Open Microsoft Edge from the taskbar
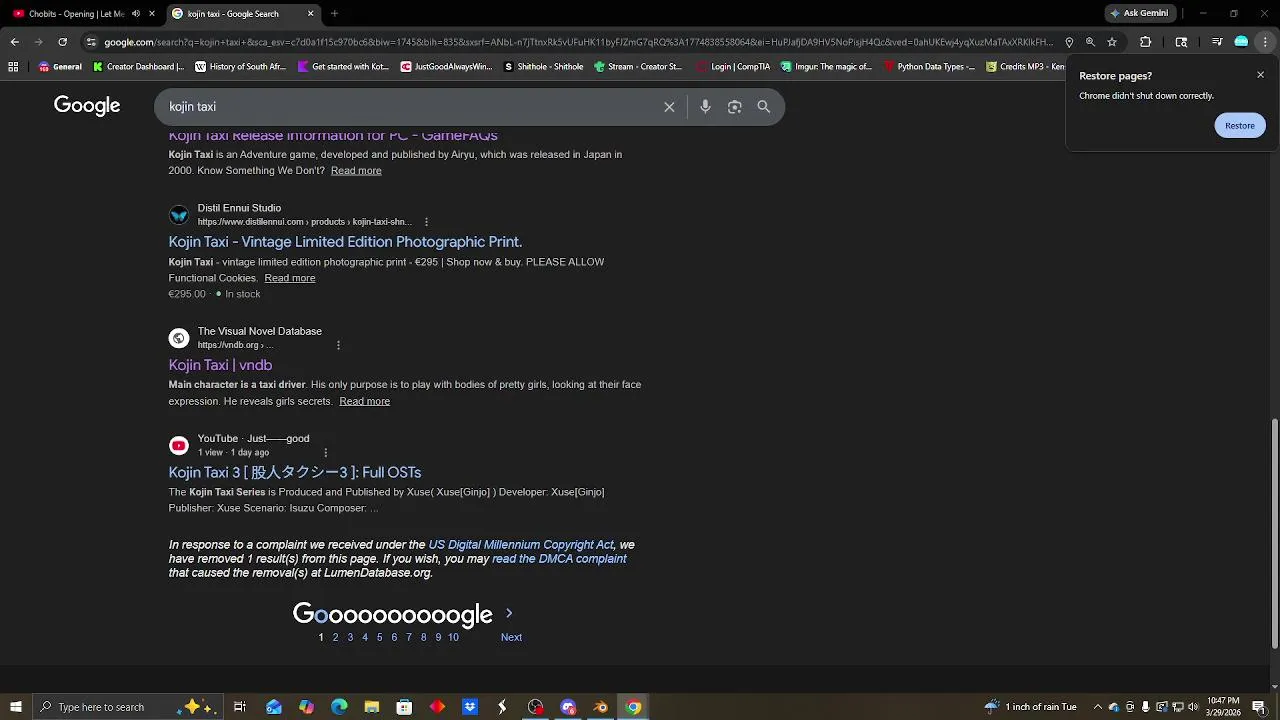 339,707
